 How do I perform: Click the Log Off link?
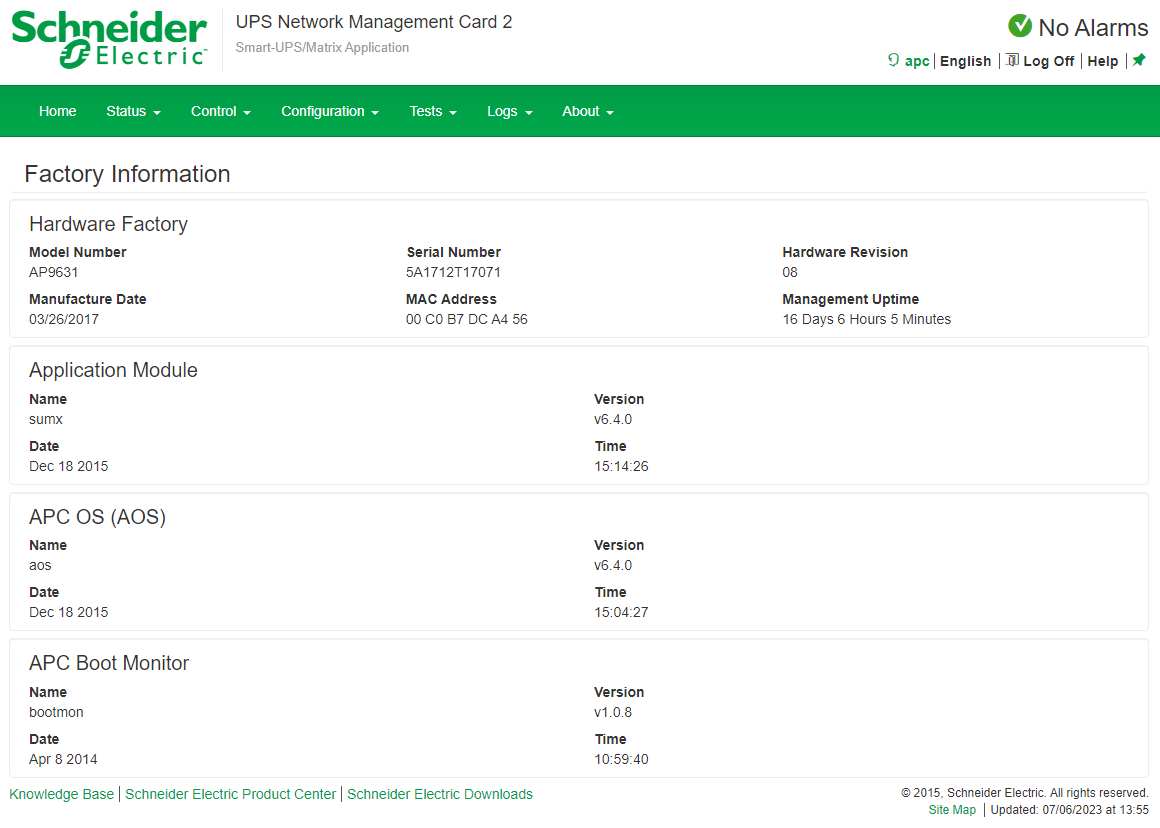pos(1048,61)
